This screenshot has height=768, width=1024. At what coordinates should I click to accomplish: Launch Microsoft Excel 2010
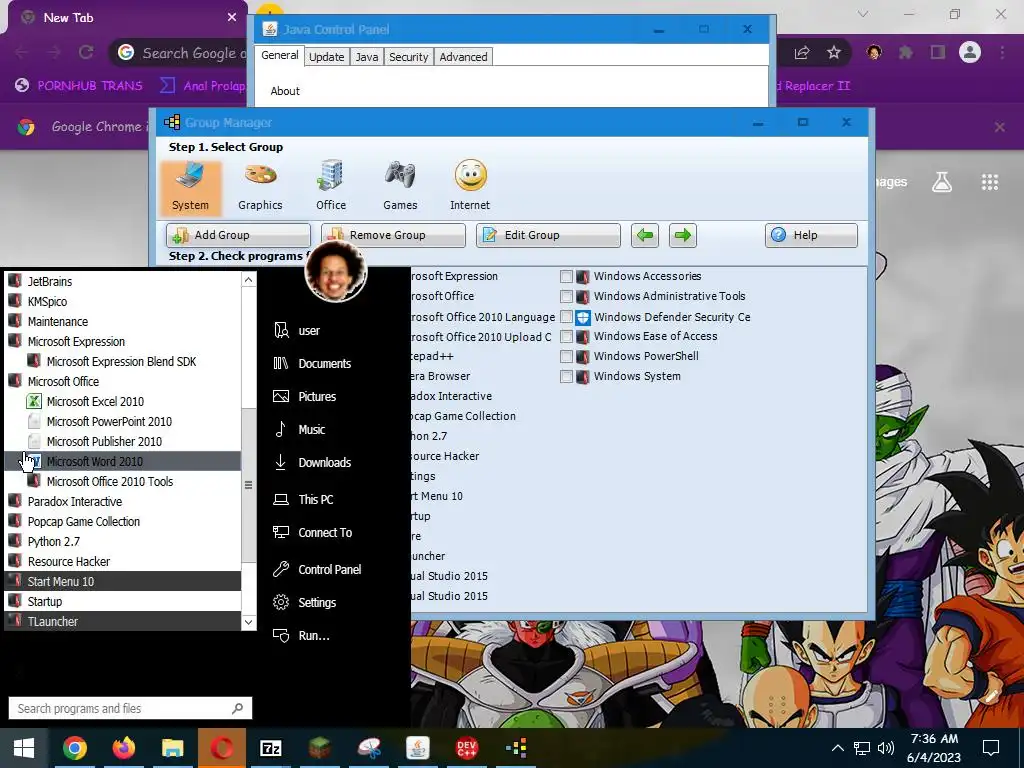[x=123, y=402]
